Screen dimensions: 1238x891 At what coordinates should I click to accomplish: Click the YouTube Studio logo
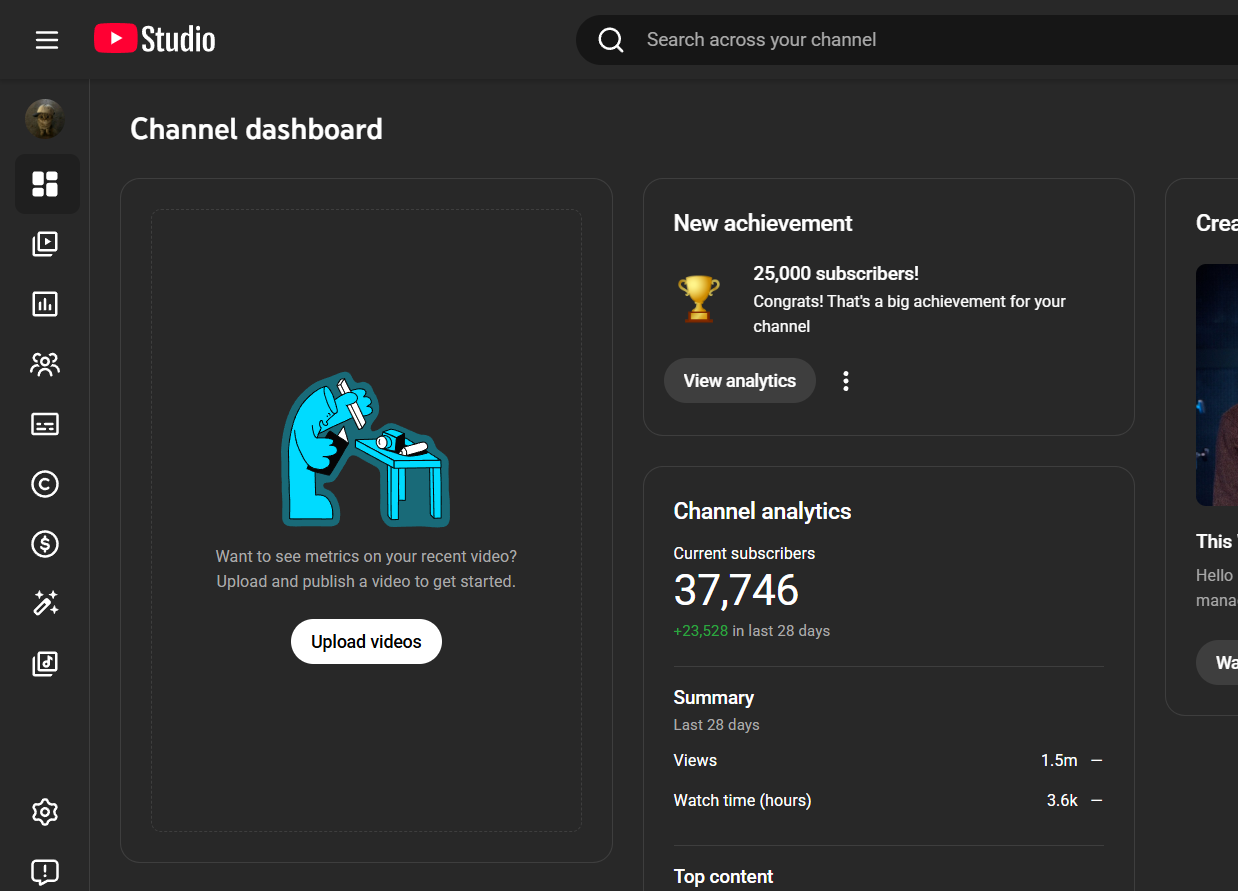[155, 40]
